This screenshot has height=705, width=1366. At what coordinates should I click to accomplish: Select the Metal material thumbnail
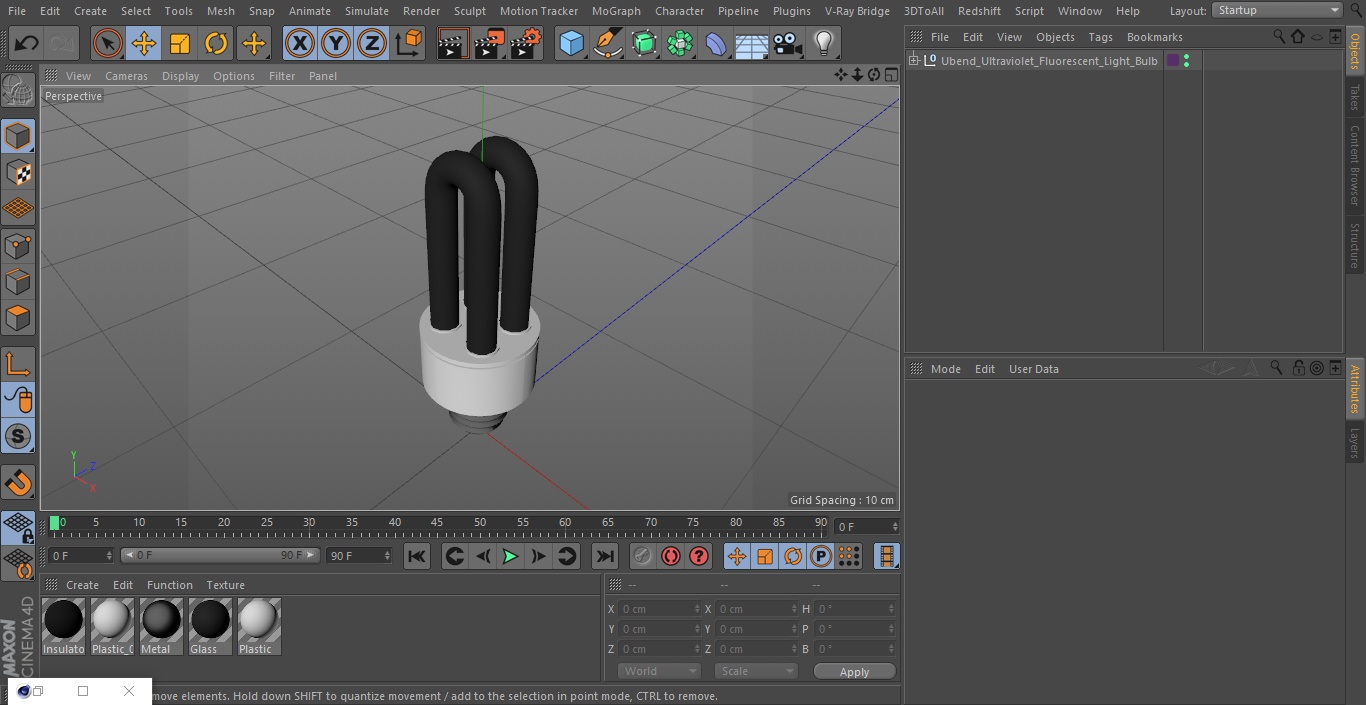tap(161, 627)
